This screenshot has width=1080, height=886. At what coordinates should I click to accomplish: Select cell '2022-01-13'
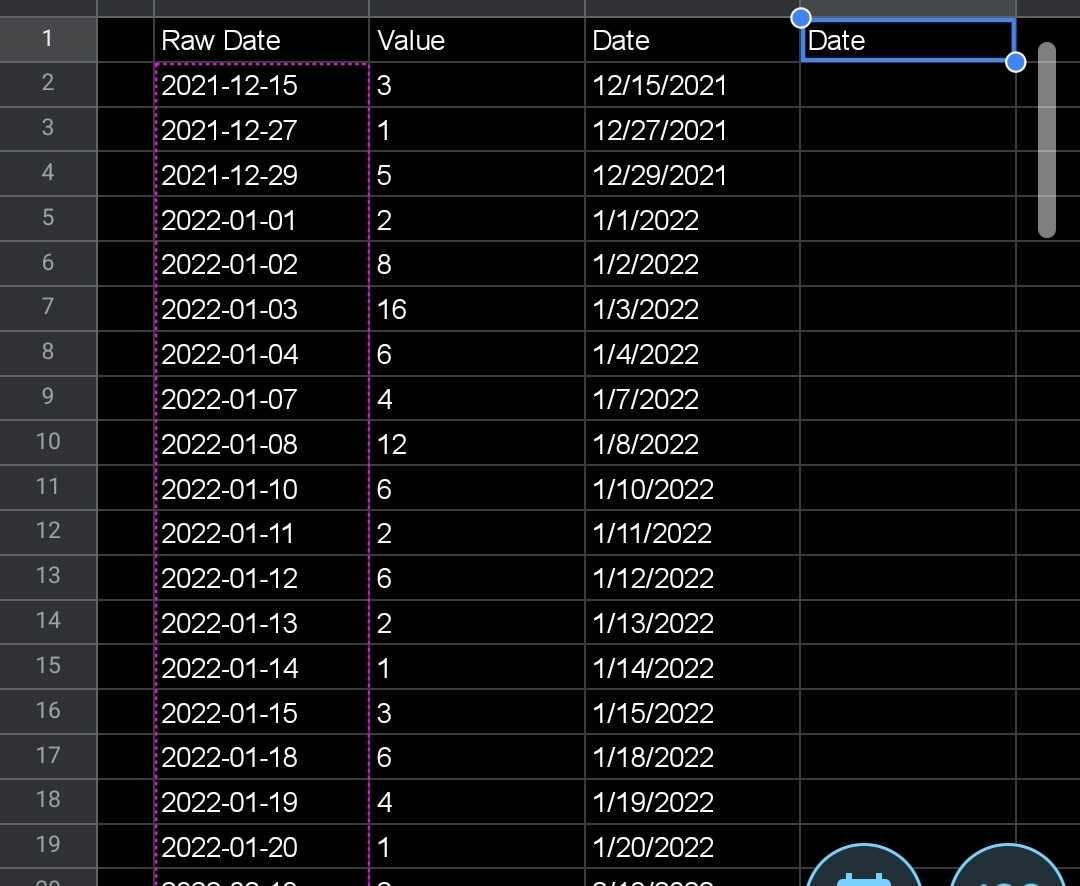point(262,623)
